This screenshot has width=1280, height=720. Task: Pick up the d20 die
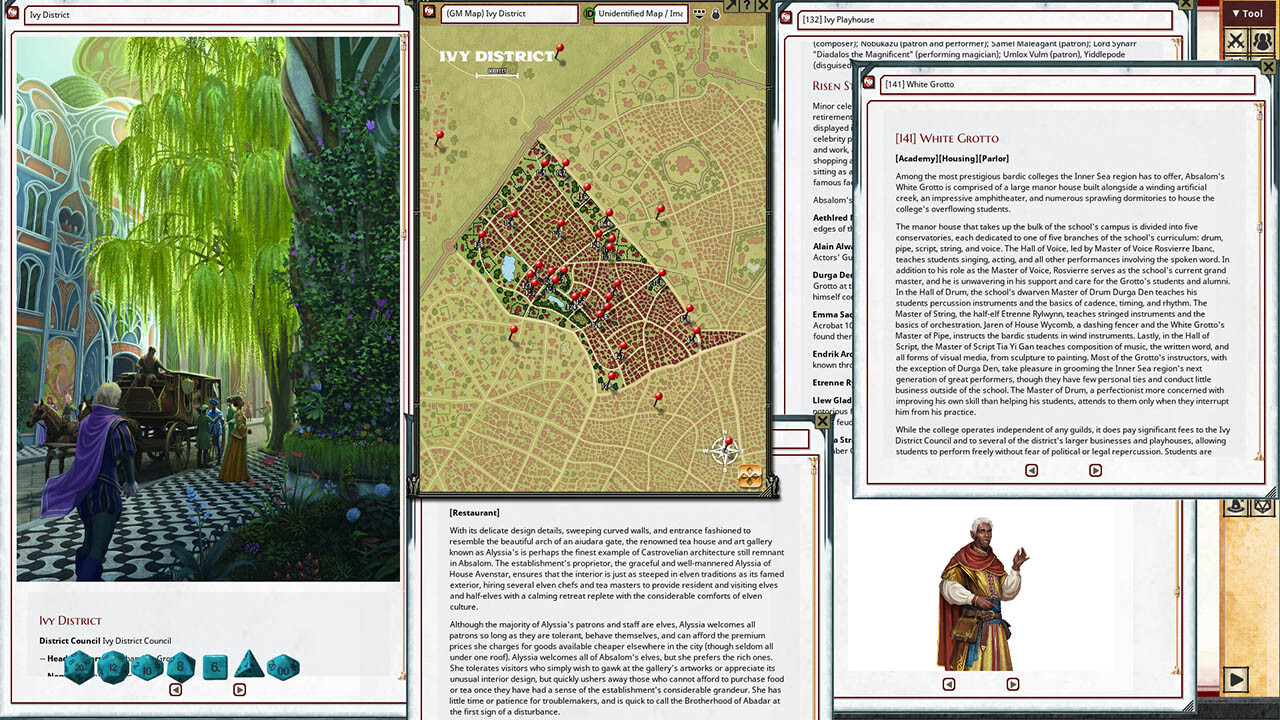tap(80, 667)
